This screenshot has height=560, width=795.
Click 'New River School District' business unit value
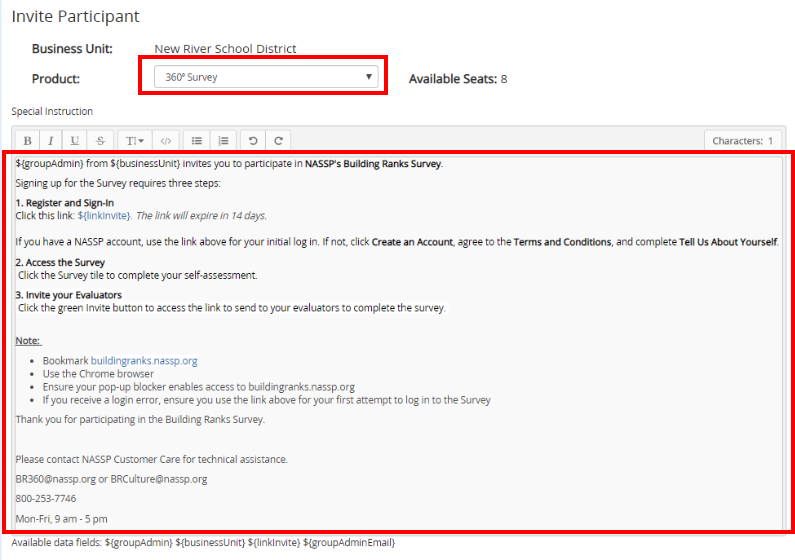(x=225, y=49)
